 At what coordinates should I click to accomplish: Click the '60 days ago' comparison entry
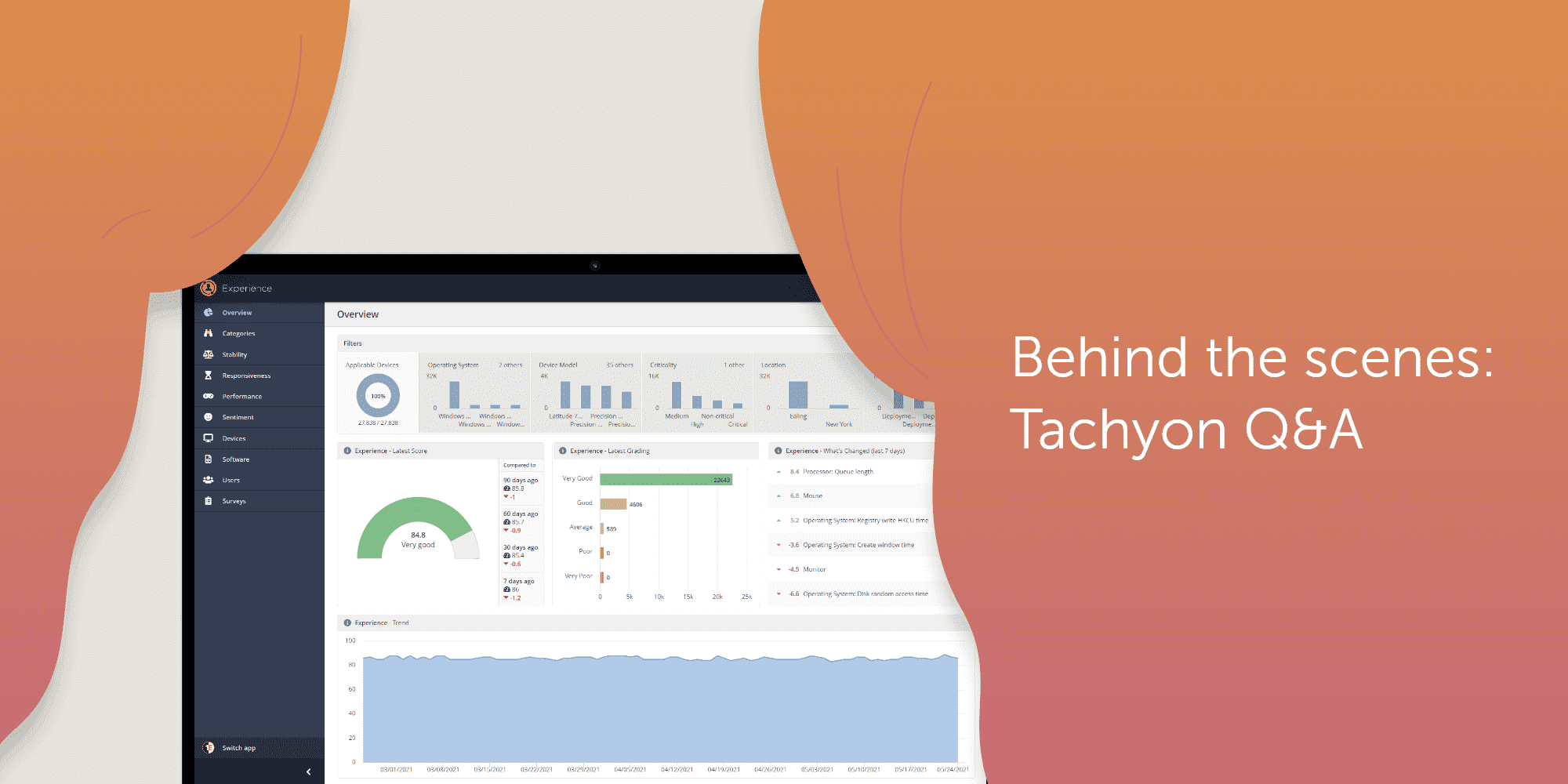521,521
